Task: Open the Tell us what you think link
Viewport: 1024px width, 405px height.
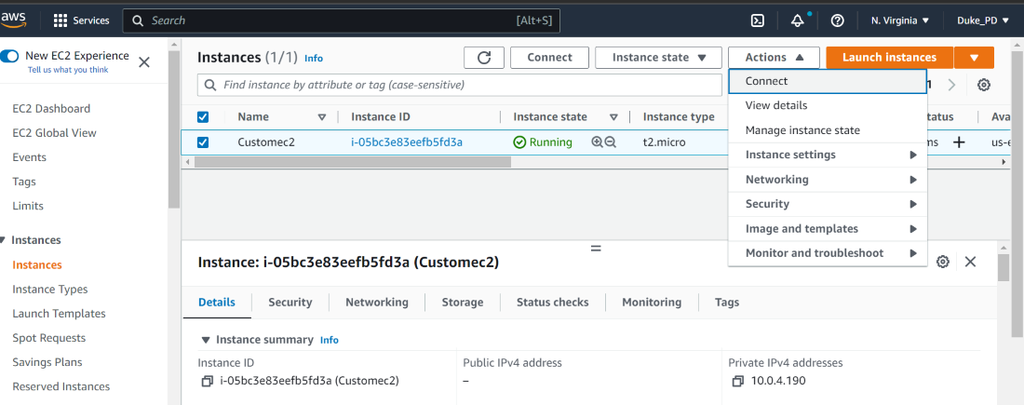Action: [68, 70]
